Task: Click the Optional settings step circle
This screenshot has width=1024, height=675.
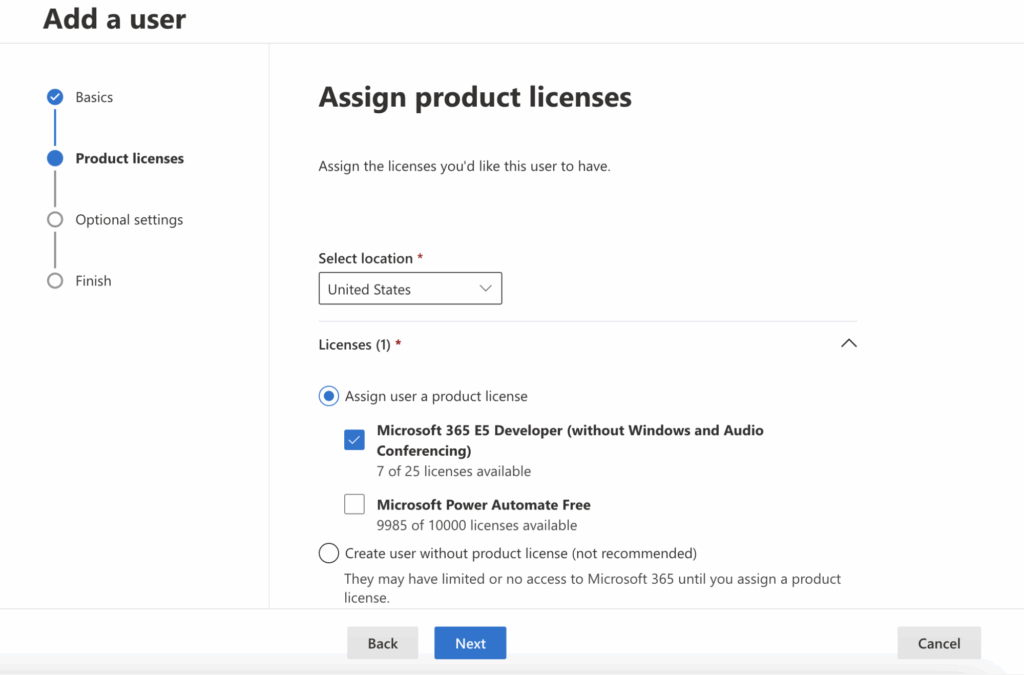Action: coord(55,219)
